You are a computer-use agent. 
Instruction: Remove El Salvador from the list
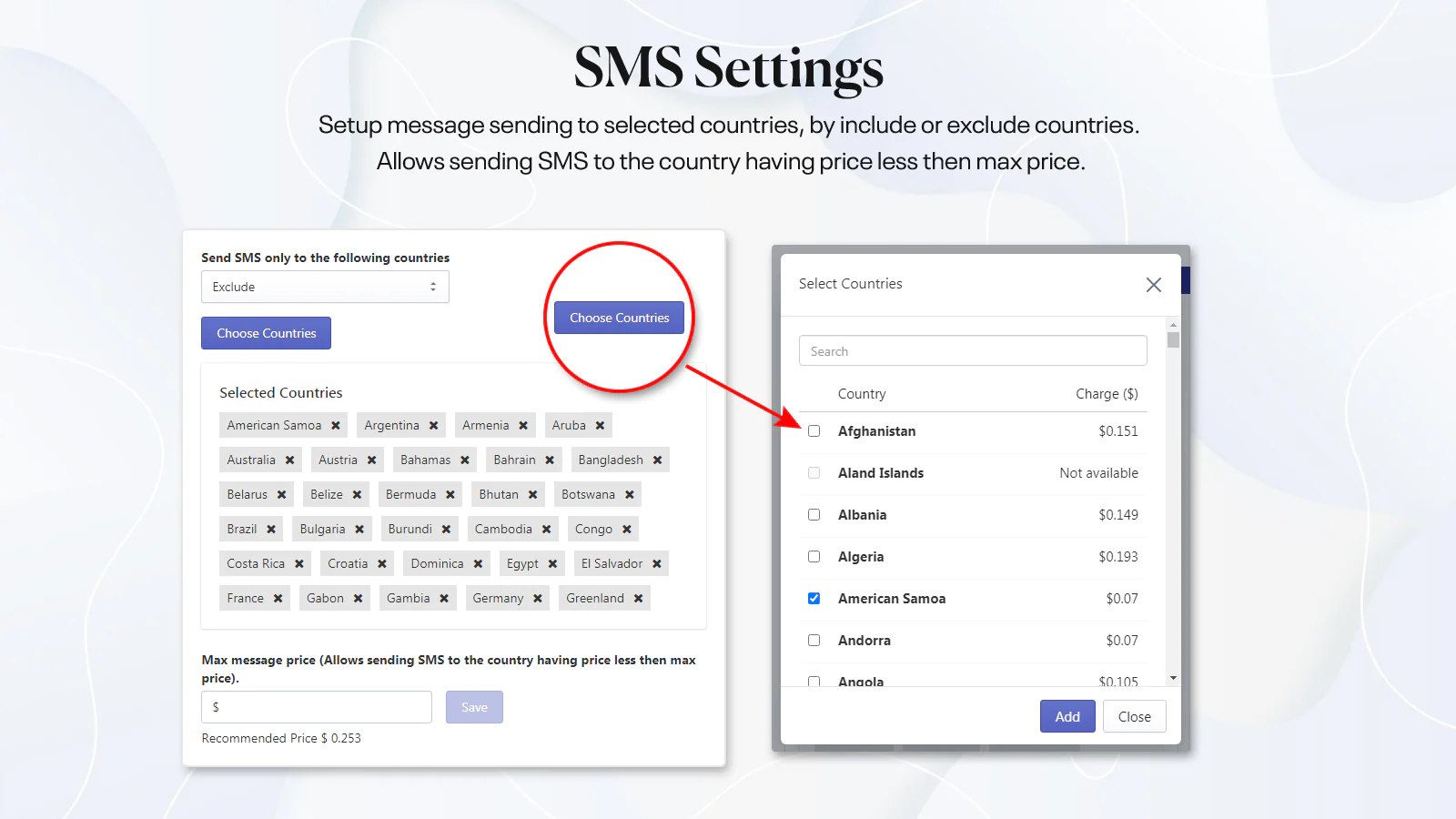coord(657,563)
